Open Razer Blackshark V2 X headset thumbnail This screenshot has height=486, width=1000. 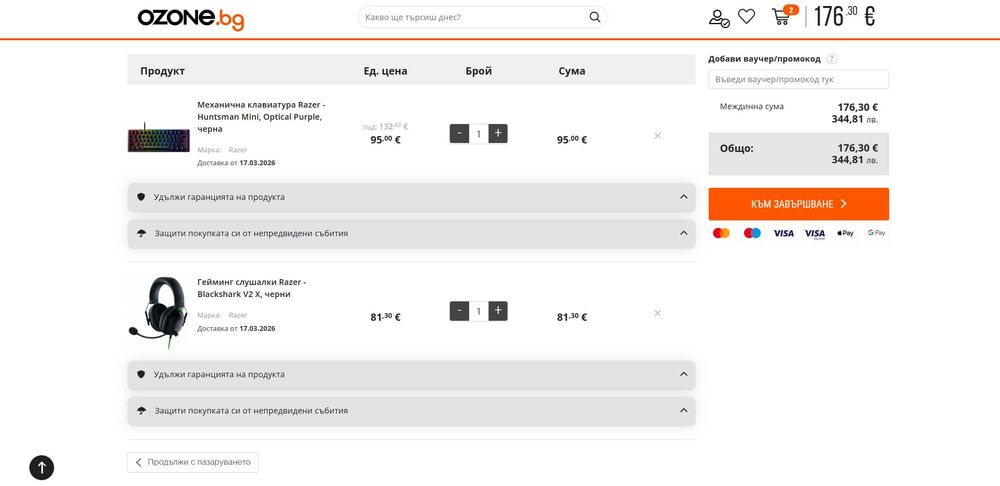(159, 313)
